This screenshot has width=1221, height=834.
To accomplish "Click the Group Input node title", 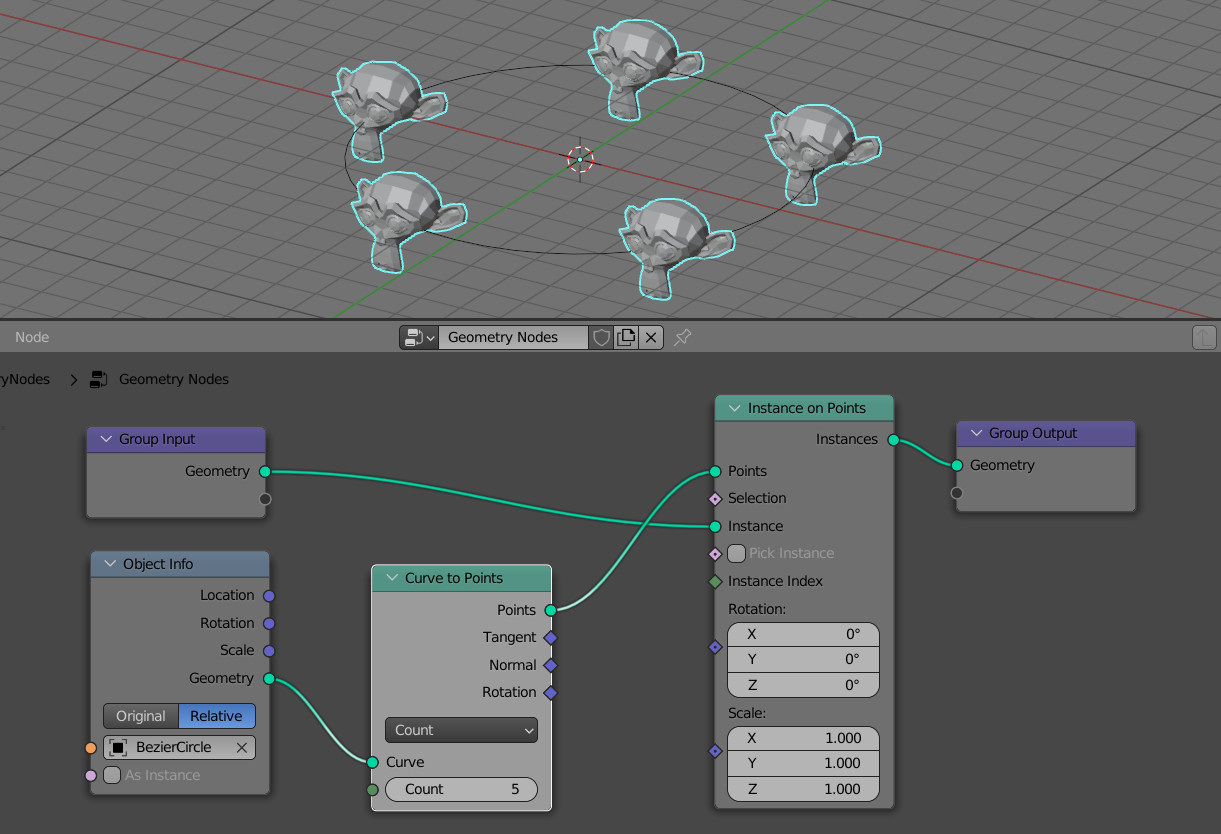I will pyautogui.click(x=157, y=439).
